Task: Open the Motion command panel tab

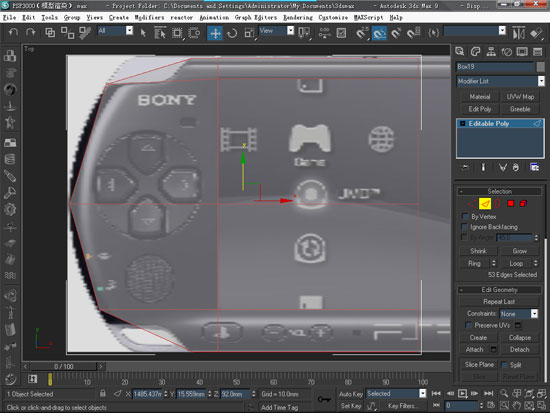Action: pos(507,52)
